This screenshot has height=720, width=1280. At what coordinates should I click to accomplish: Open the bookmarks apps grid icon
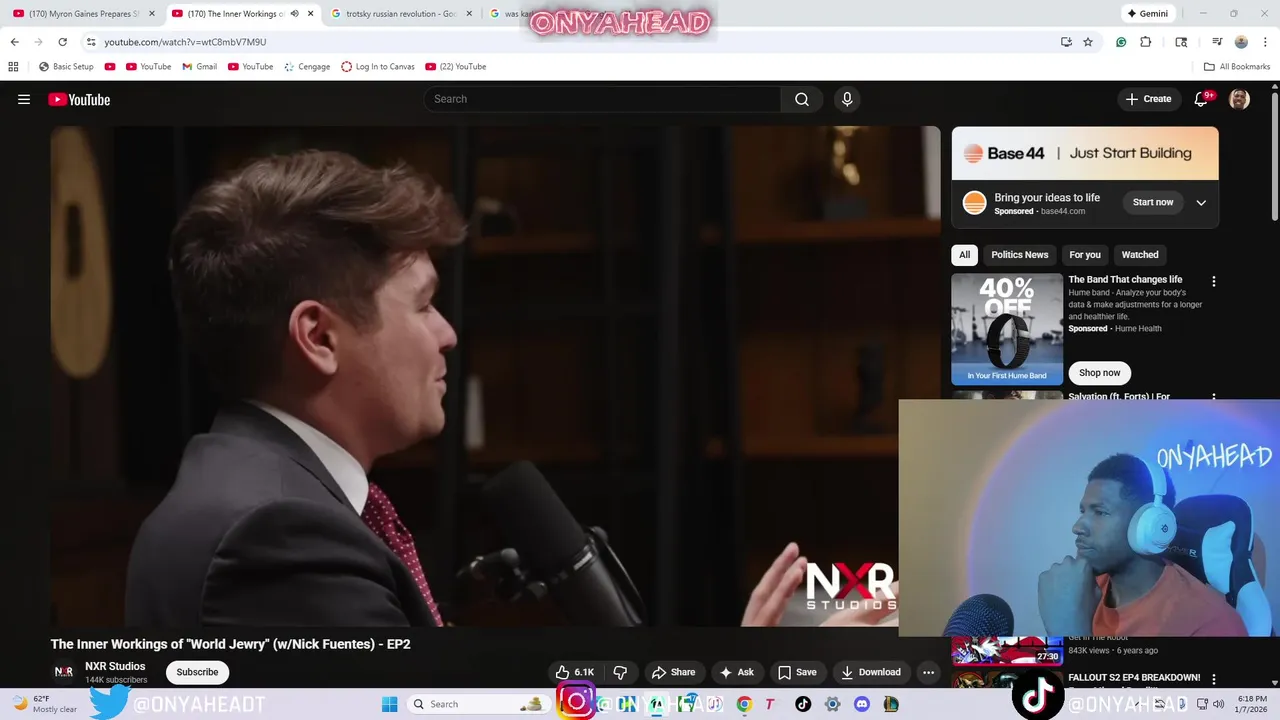pos(13,67)
